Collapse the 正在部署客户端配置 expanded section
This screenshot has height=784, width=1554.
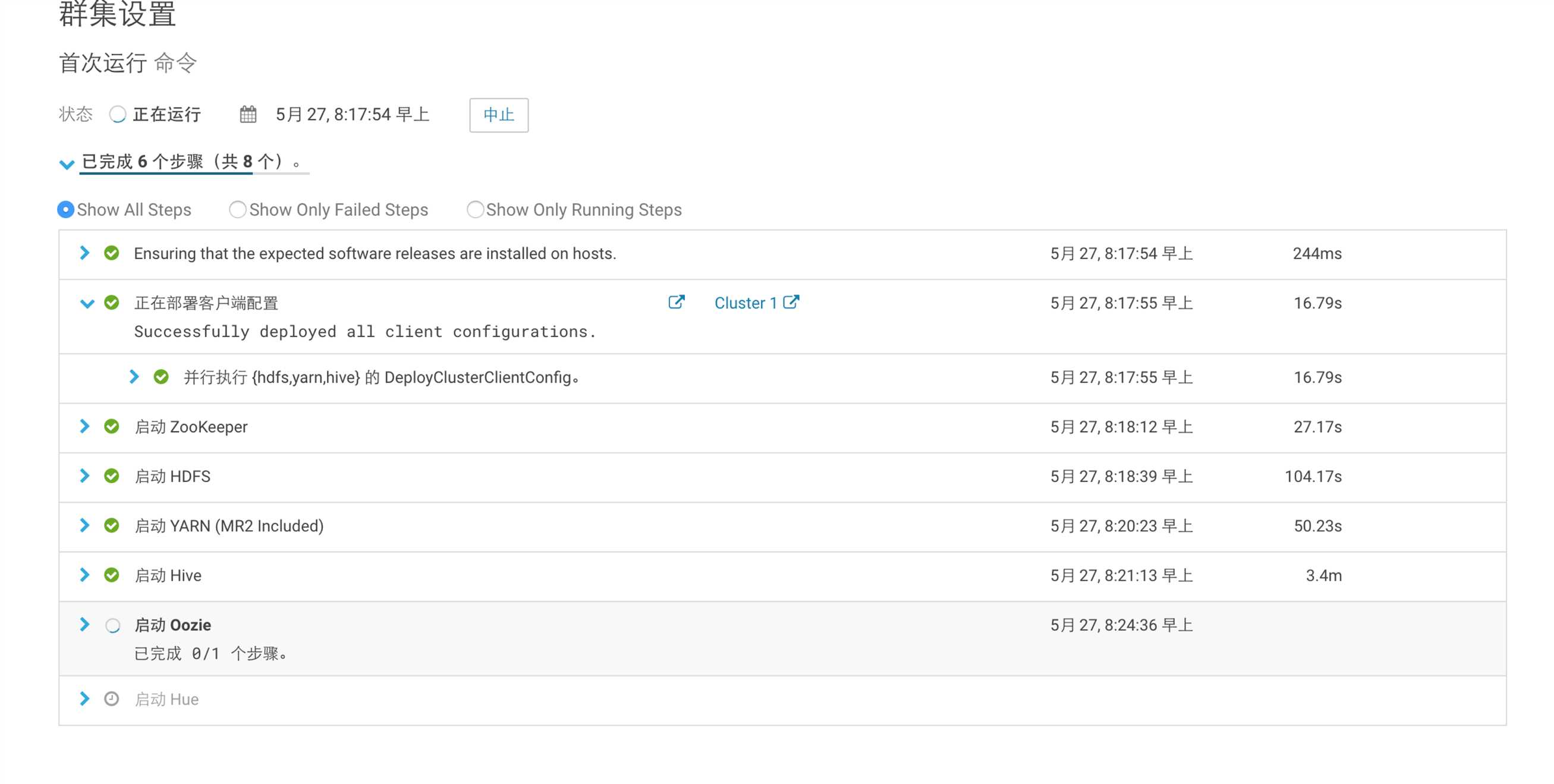pos(89,302)
